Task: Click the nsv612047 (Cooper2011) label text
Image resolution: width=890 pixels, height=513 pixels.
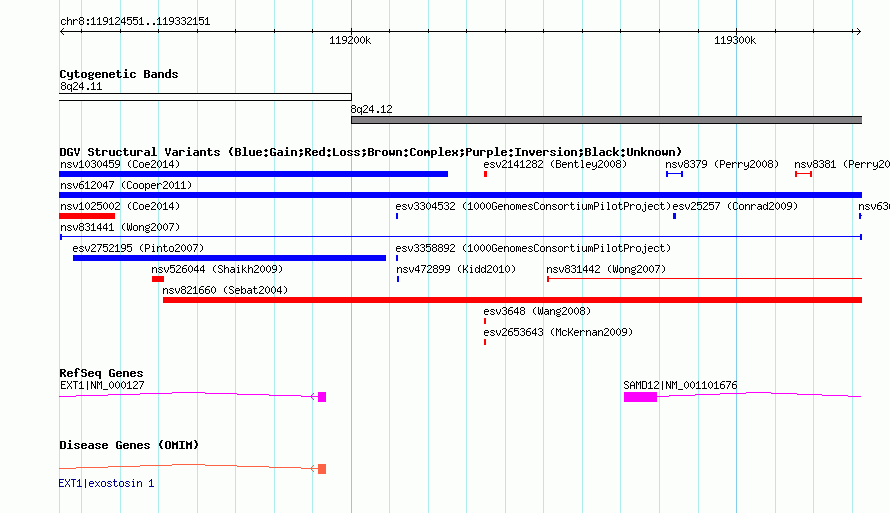Action: 126,186
